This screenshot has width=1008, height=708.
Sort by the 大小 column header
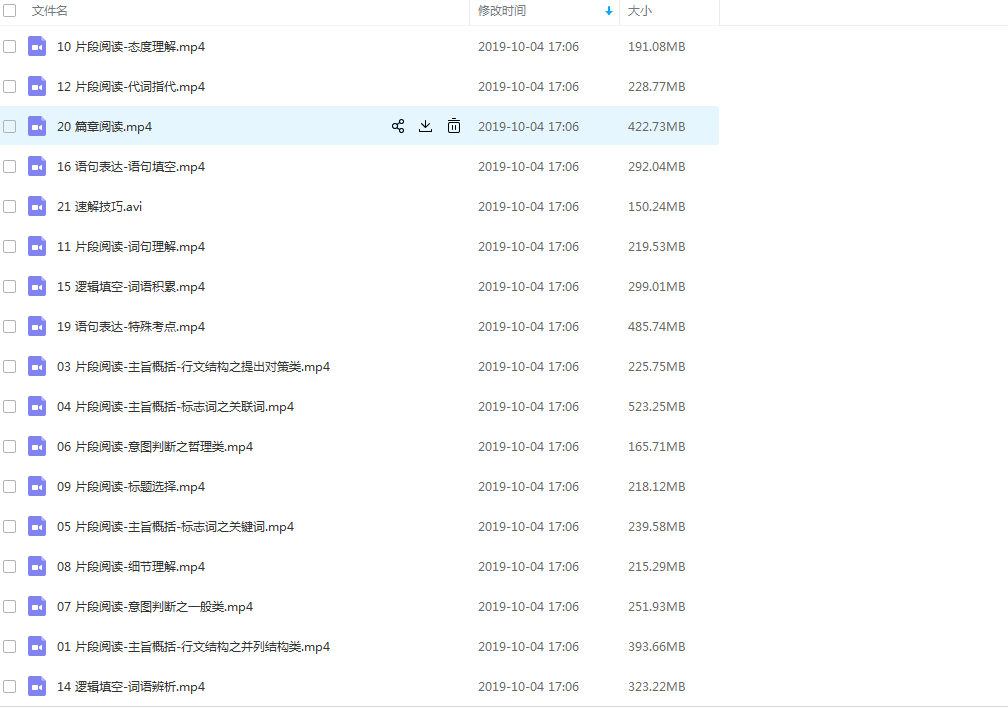[x=639, y=11]
